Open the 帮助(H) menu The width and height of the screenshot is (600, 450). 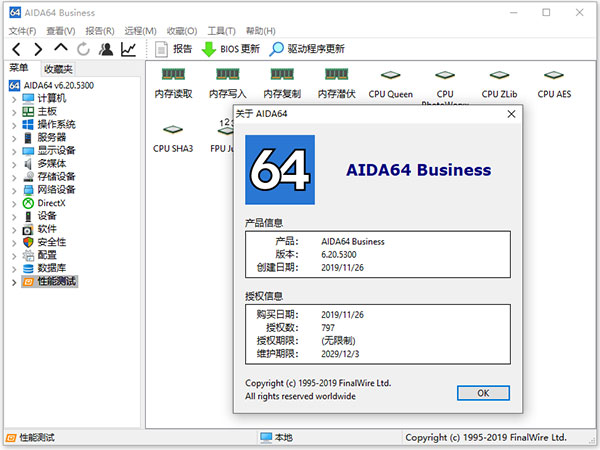[260, 31]
